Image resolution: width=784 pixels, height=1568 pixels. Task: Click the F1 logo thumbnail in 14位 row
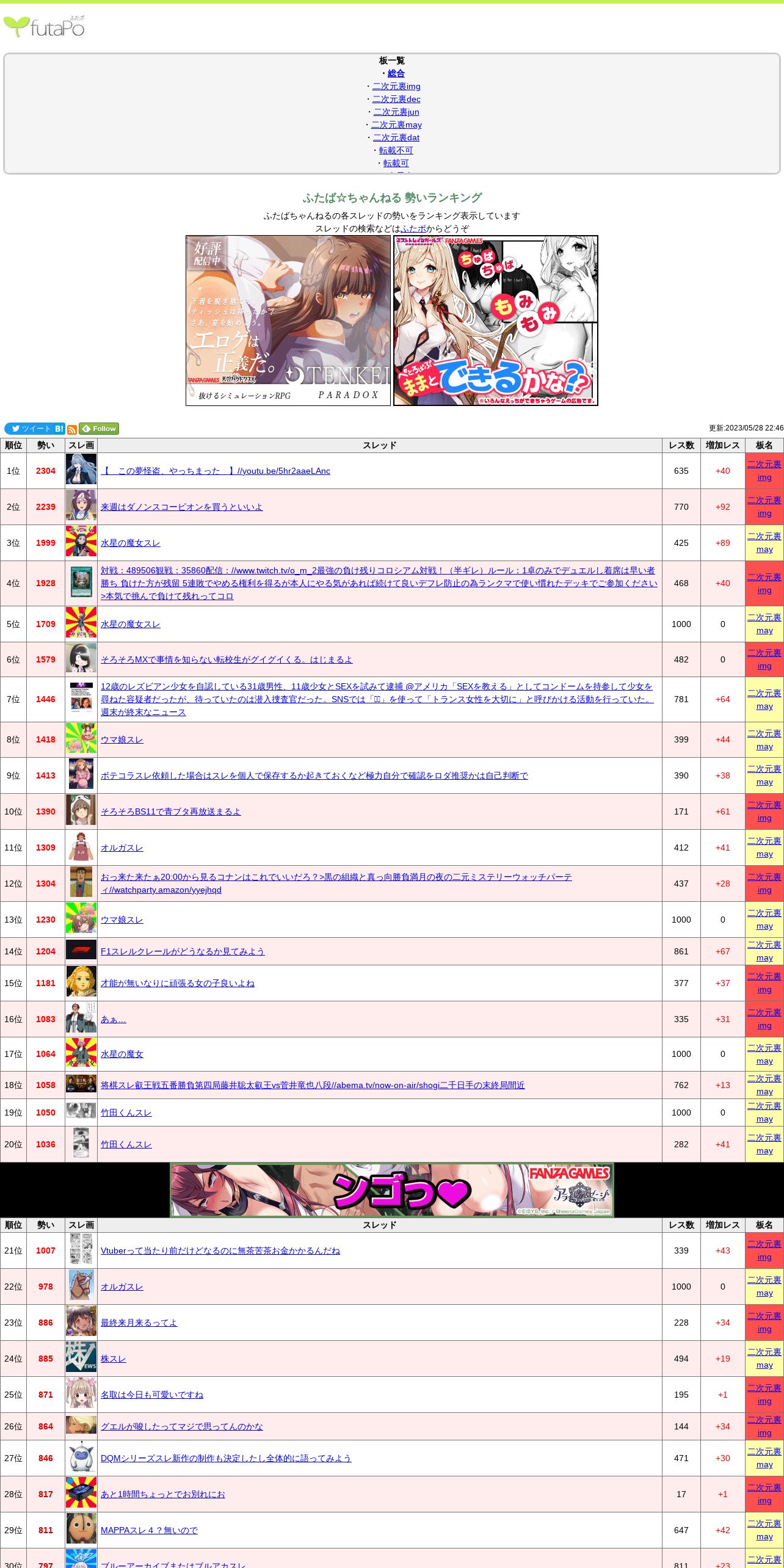point(81,949)
